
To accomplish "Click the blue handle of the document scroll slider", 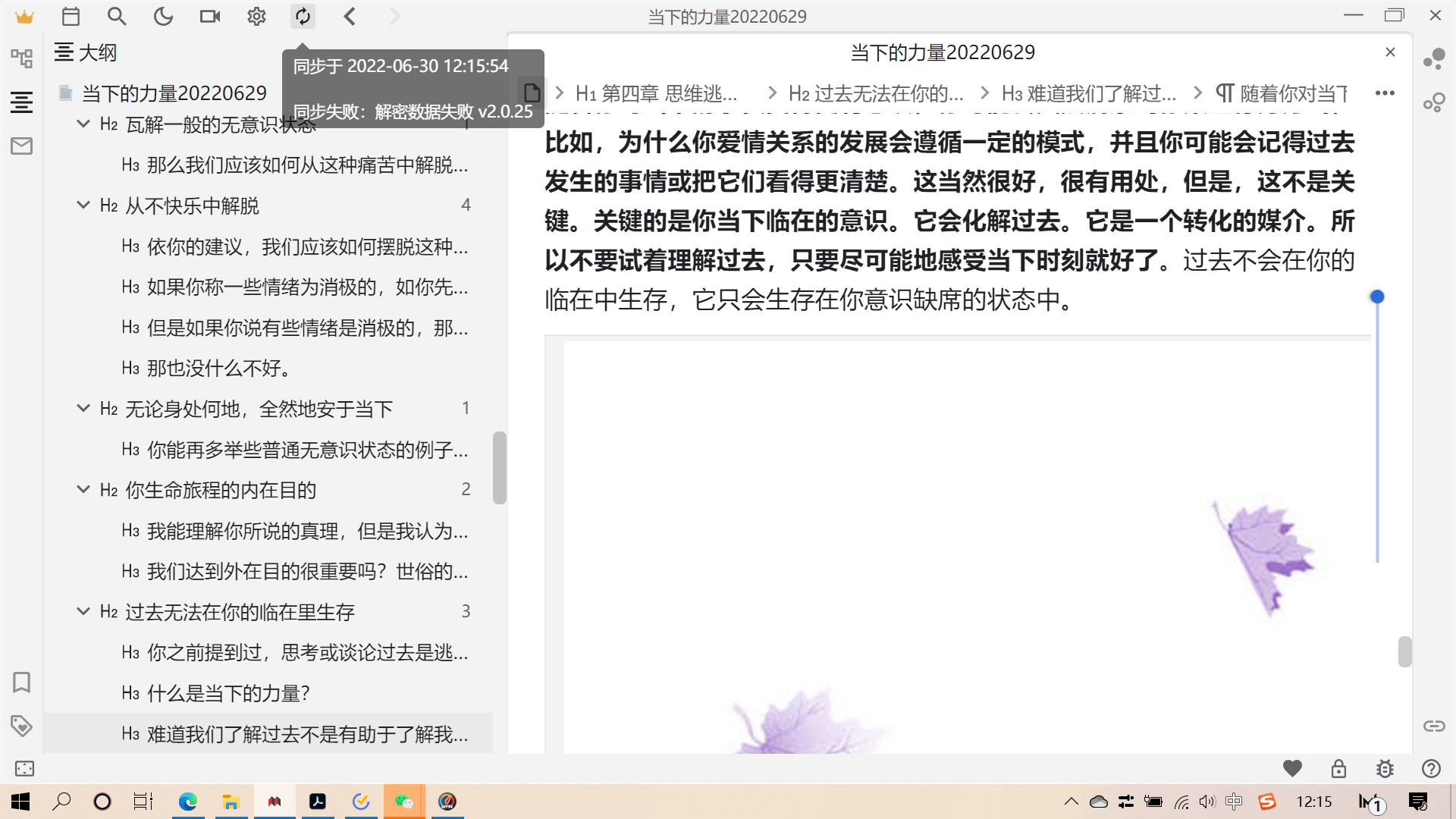I will 1377,297.
